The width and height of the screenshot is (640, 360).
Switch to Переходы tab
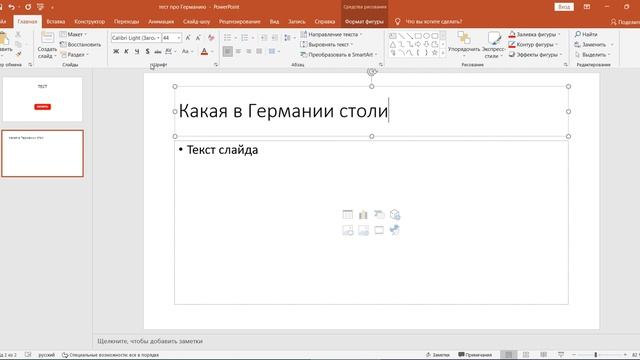tap(126, 22)
